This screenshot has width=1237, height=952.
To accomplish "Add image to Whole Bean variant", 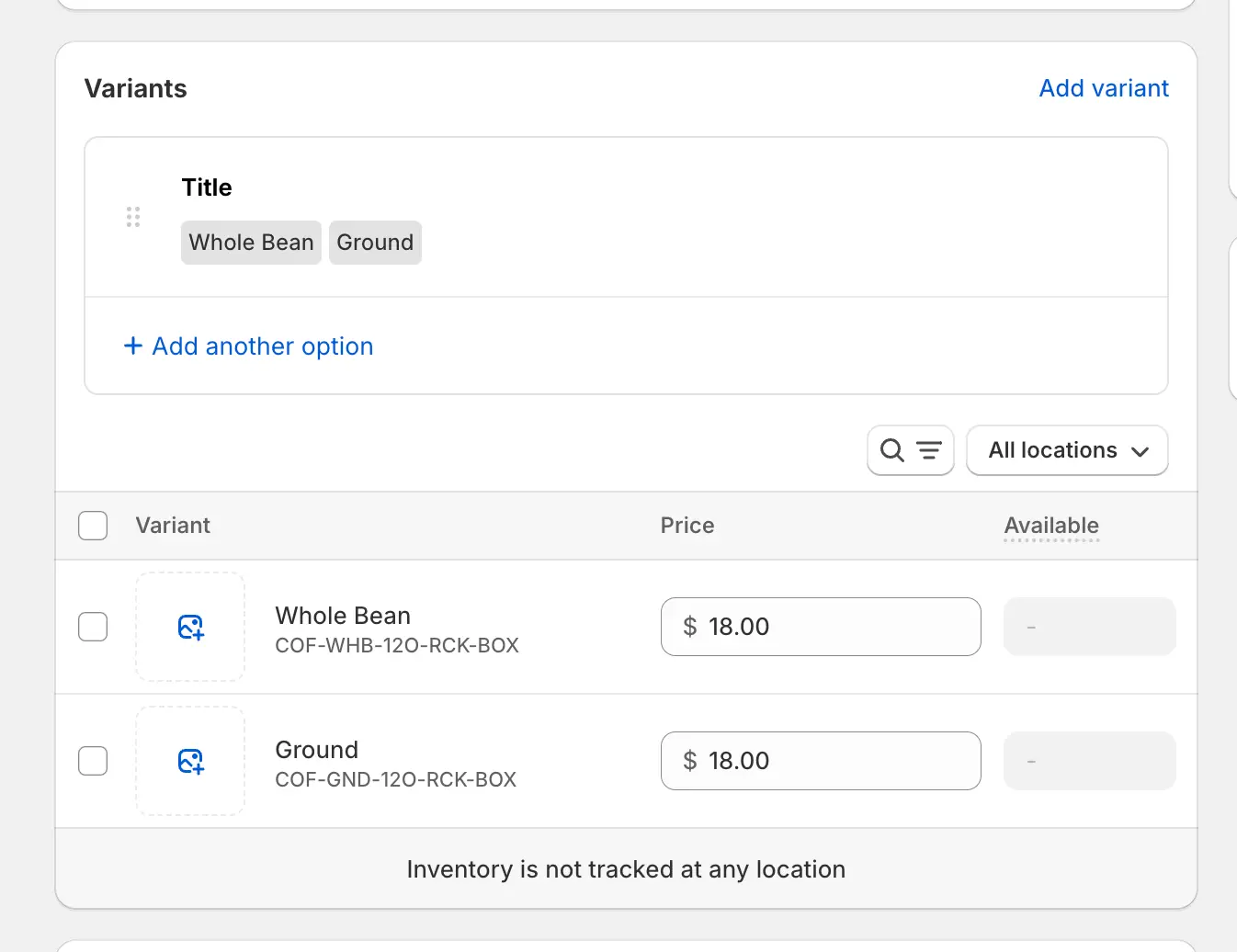I will (190, 627).
